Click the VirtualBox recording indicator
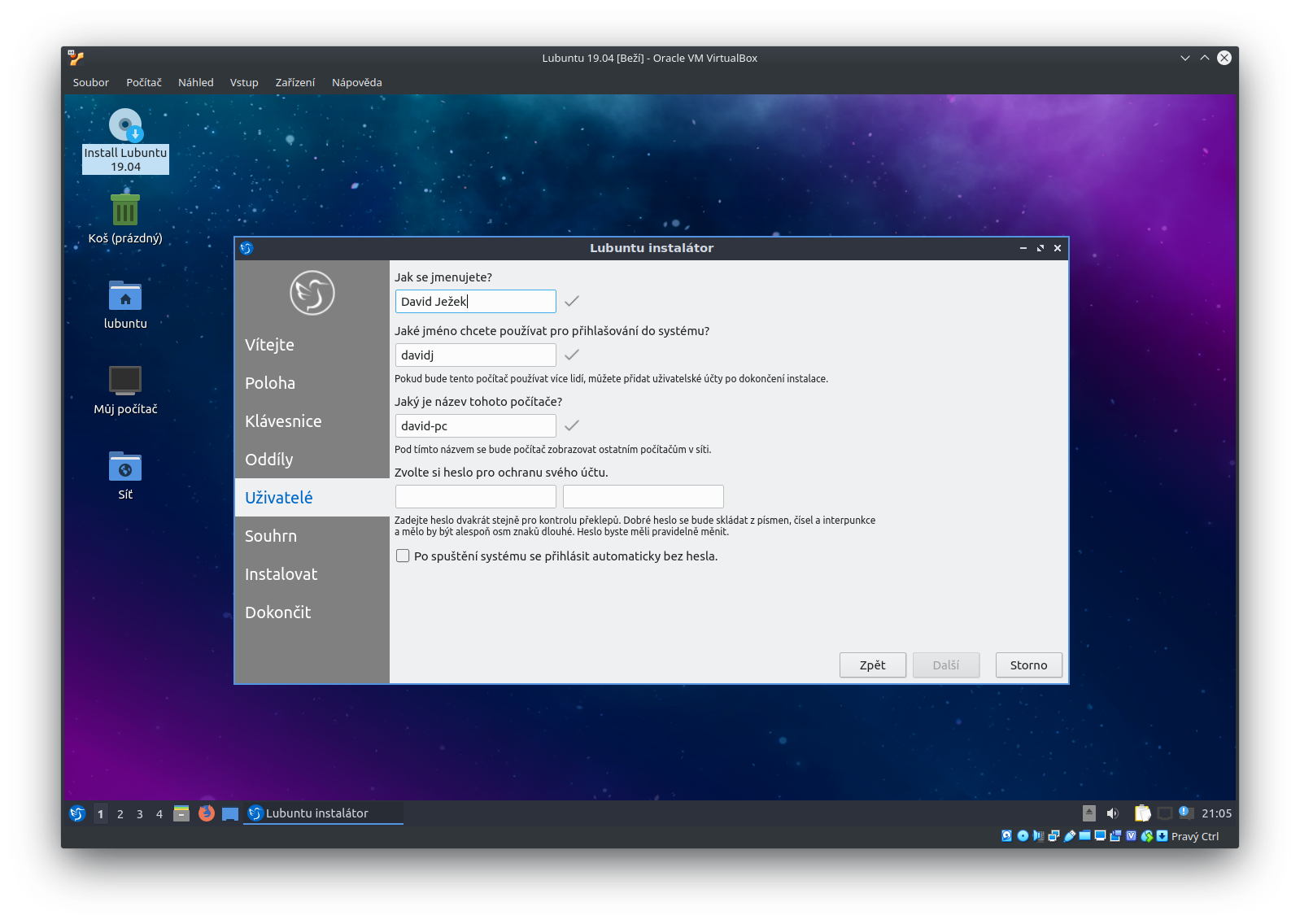This screenshot has width=1300, height=924. click(x=1115, y=836)
